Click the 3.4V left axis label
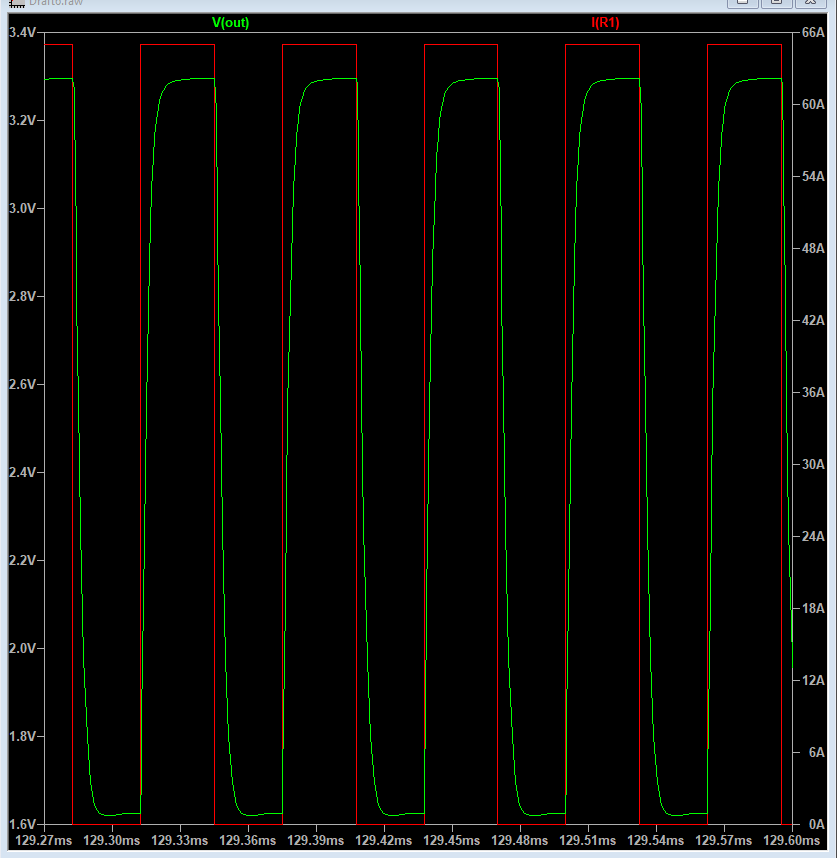The height and width of the screenshot is (858, 837). point(23,33)
